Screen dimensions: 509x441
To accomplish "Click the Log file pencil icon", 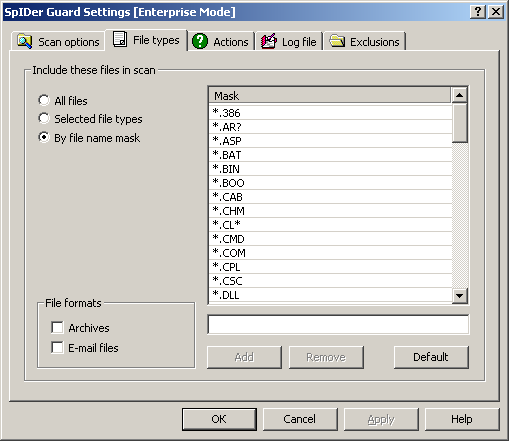I will tap(269, 41).
